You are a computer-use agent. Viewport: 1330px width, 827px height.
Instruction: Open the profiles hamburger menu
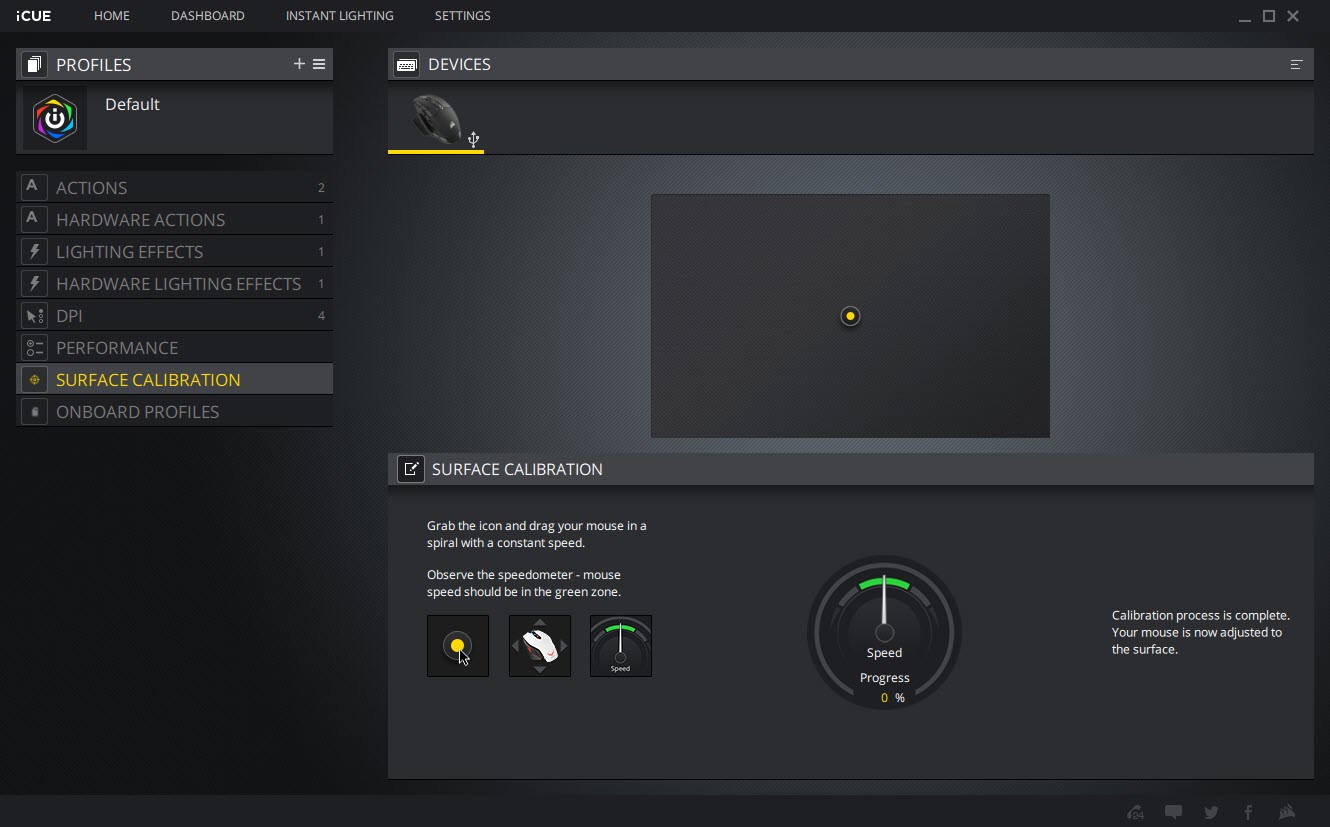click(319, 64)
